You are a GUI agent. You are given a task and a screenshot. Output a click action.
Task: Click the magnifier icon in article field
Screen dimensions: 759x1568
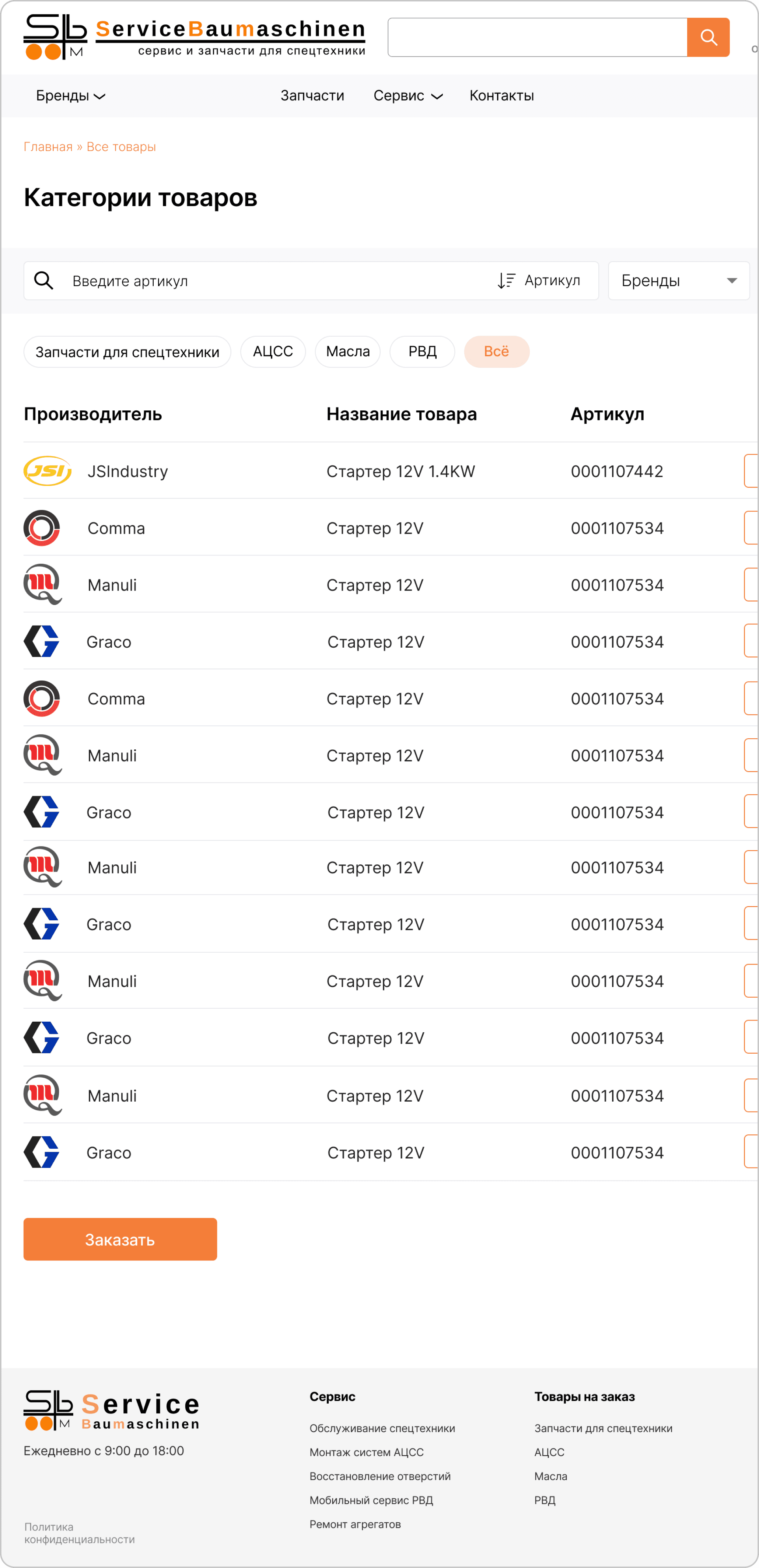click(x=44, y=281)
